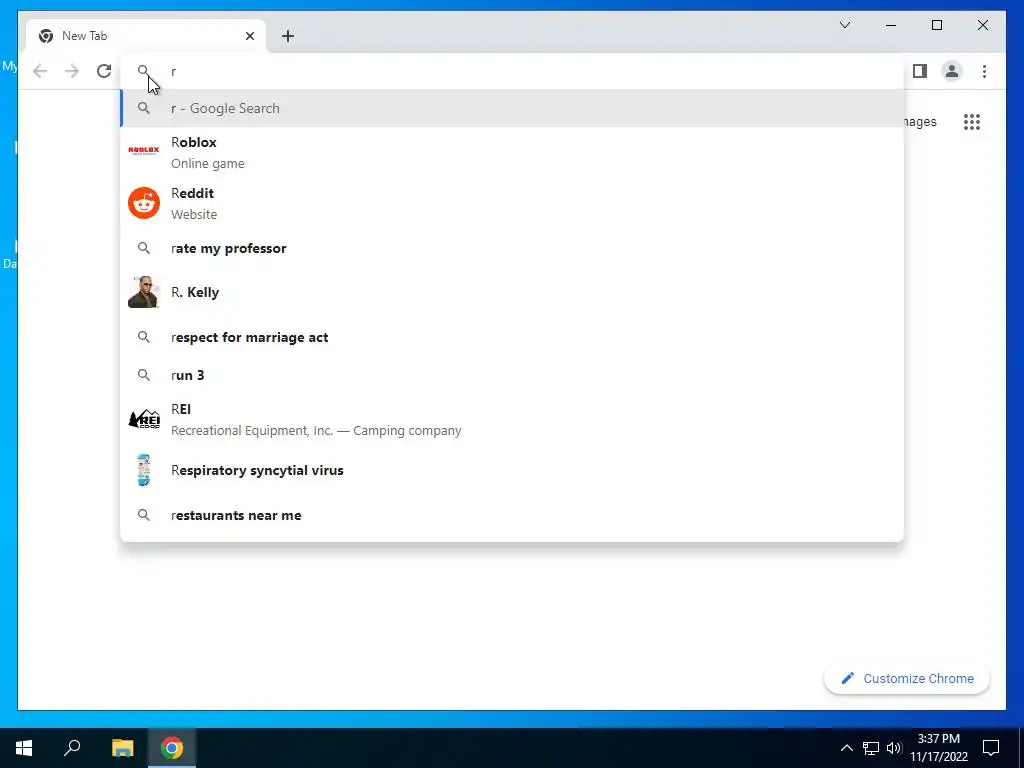Open the Images link

[920, 122]
